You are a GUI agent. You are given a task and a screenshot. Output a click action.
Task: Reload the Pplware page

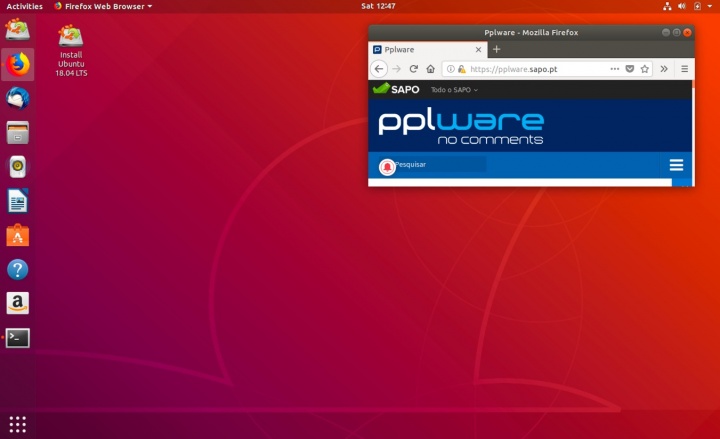point(413,69)
